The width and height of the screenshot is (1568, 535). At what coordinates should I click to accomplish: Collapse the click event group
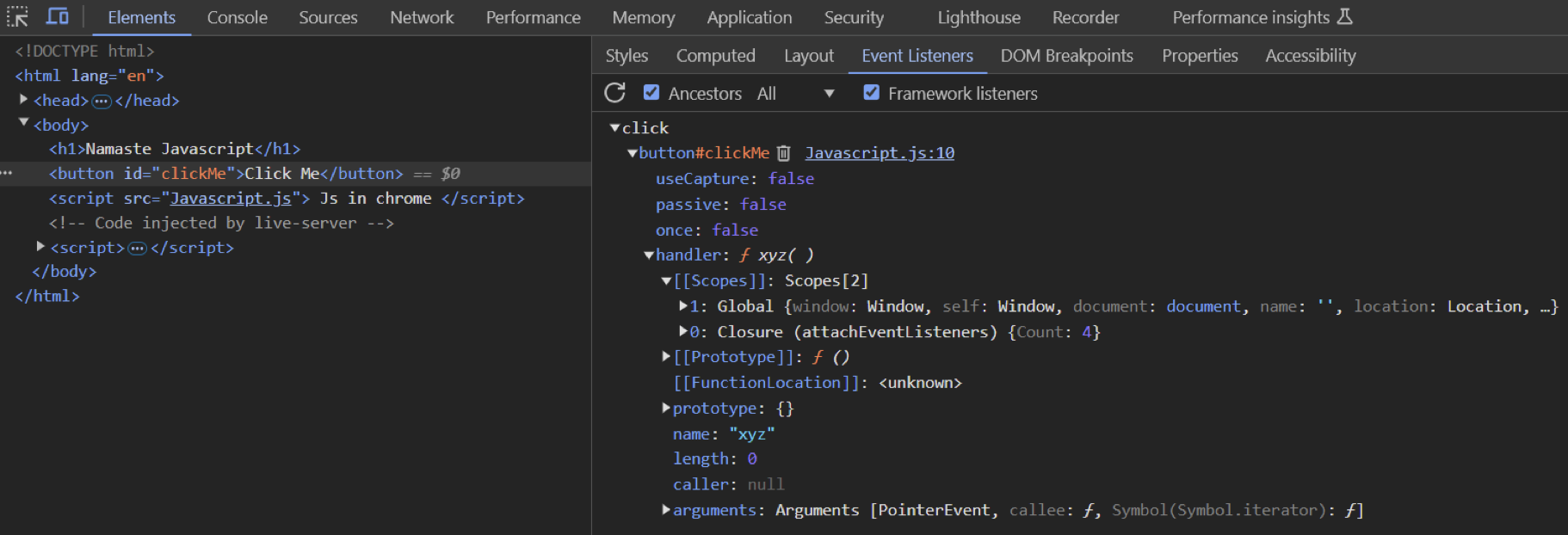pos(614,127)
